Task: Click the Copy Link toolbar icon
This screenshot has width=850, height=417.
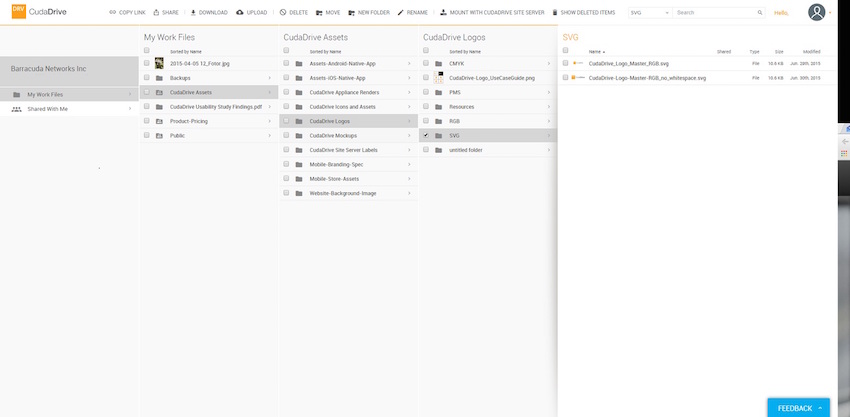Action: click(113, 12)
